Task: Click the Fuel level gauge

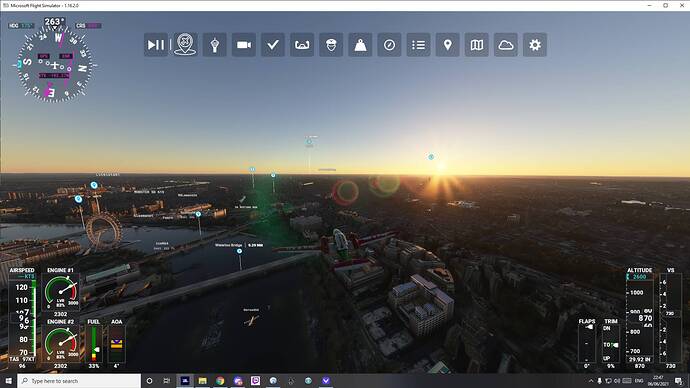Action: (94, 344)
